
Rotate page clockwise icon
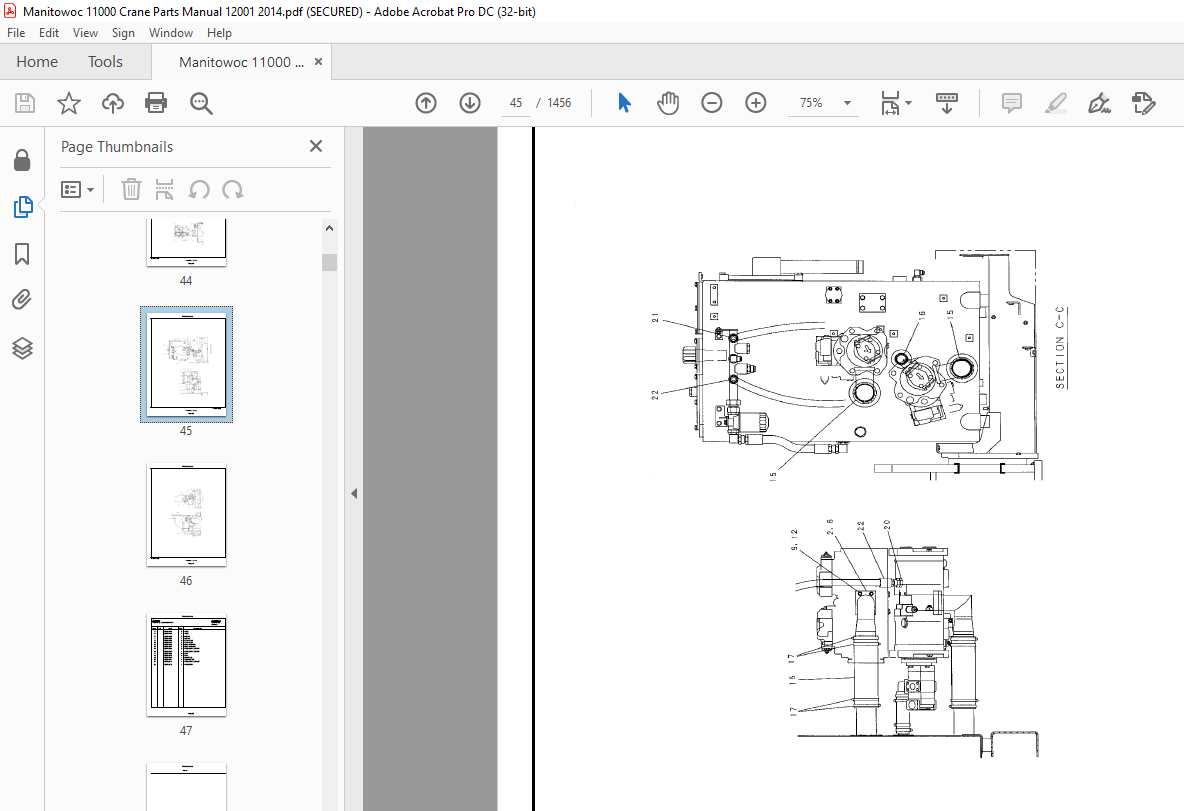233,190
